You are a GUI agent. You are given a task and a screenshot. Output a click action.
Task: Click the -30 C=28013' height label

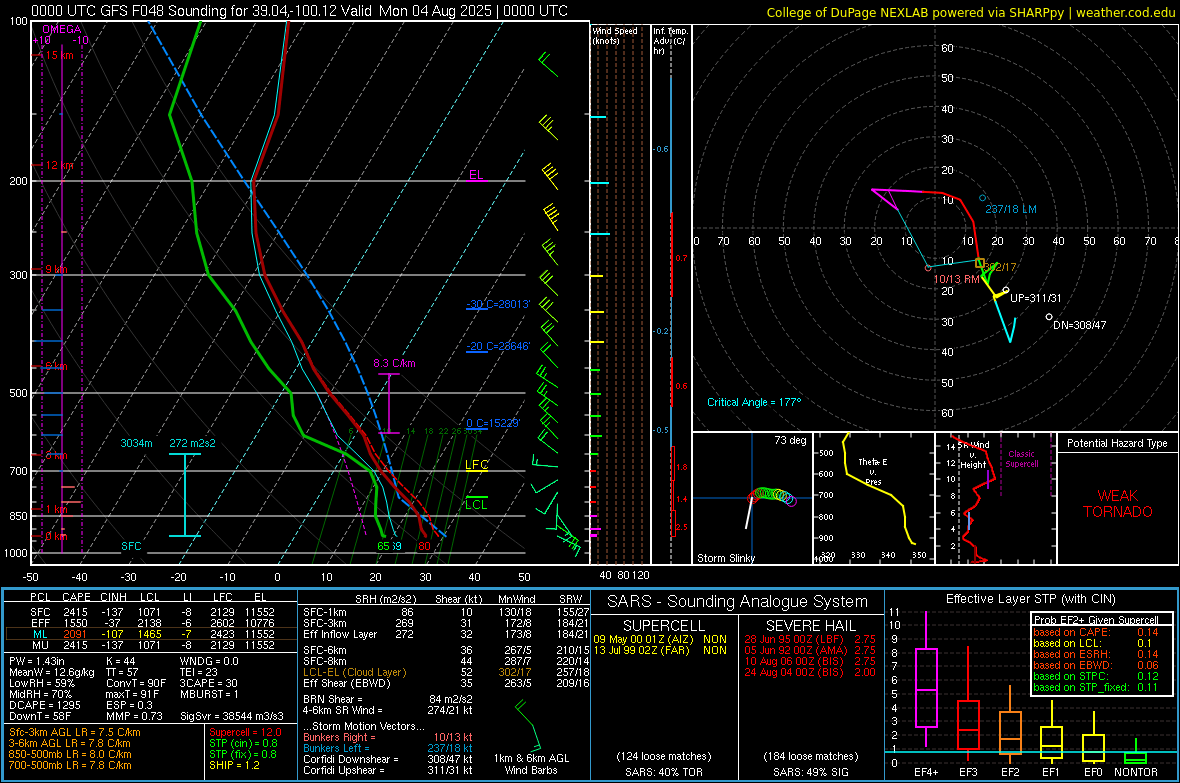click(x=498, y=304)
